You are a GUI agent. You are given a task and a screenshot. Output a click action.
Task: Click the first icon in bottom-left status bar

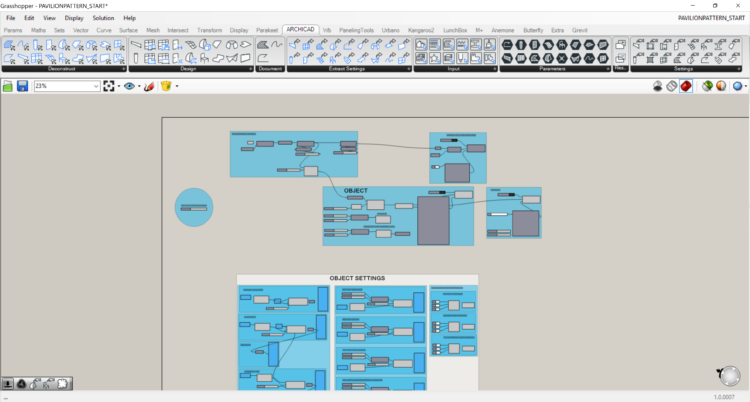click(8, 383)
